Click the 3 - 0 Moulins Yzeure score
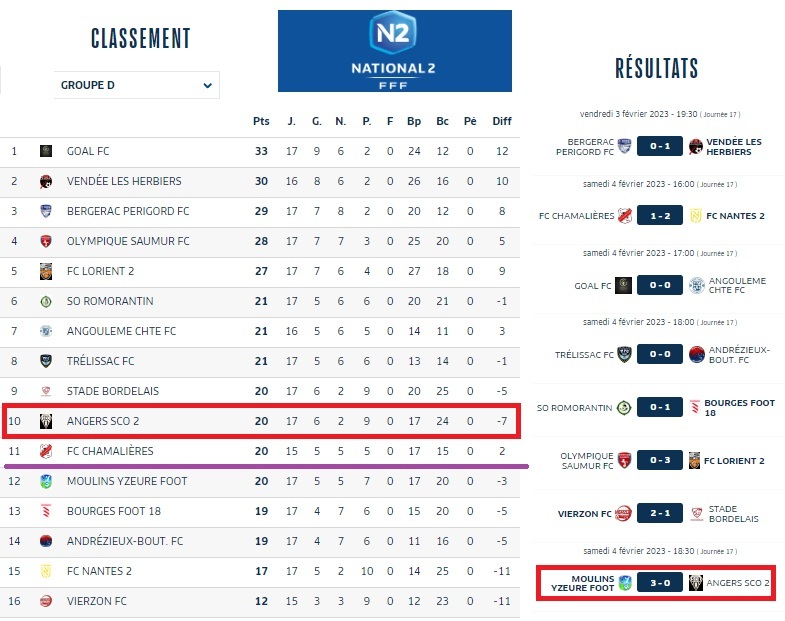785x621 pixels. [658, 582]
